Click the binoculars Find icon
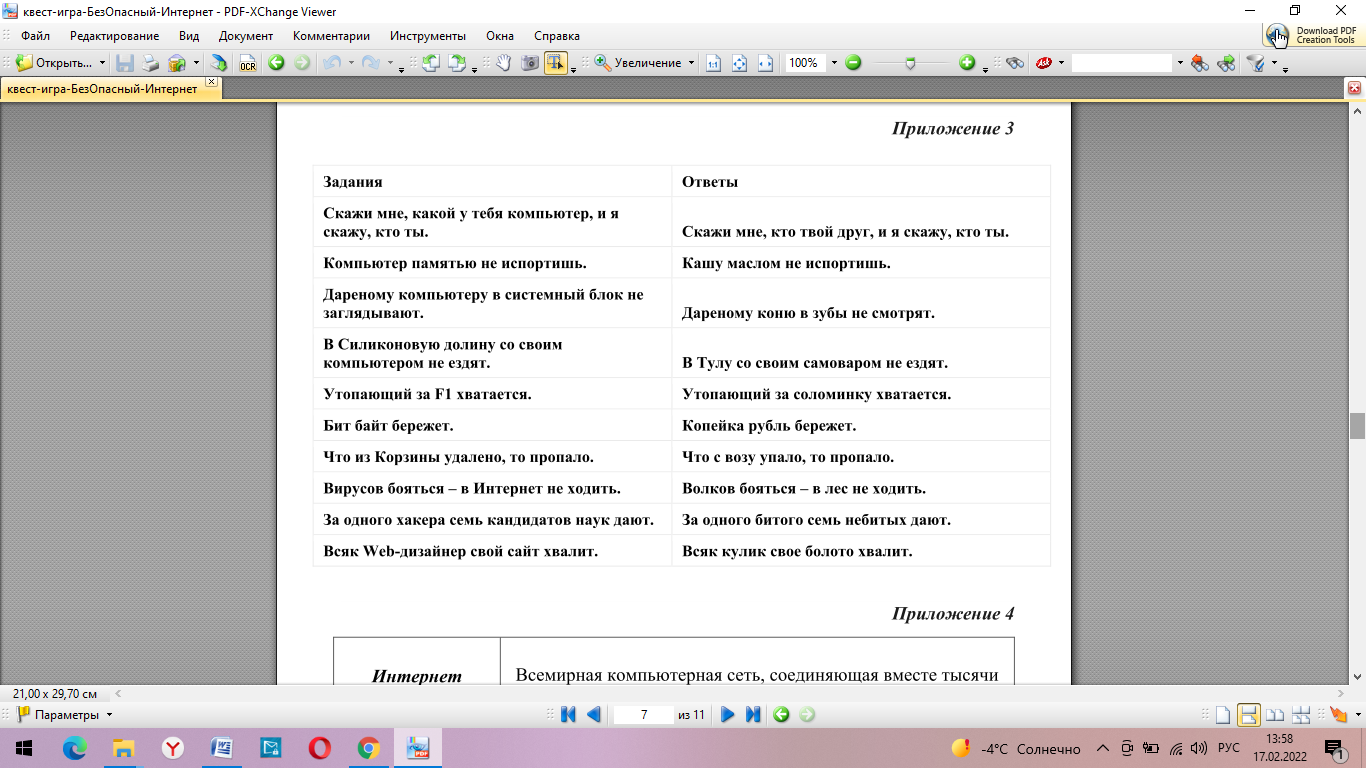 coord(1015,63)
